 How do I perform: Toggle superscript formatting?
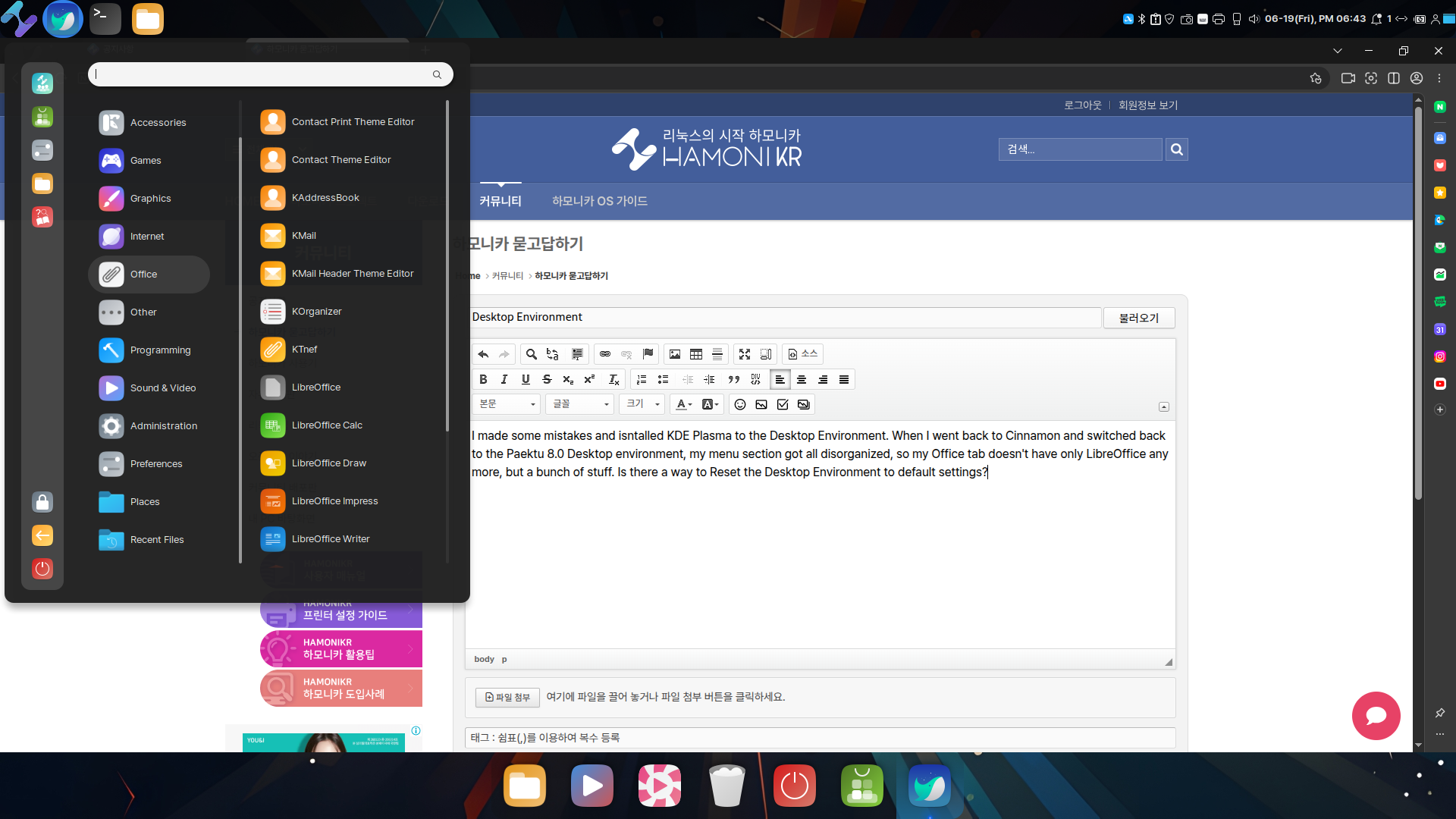589,380
